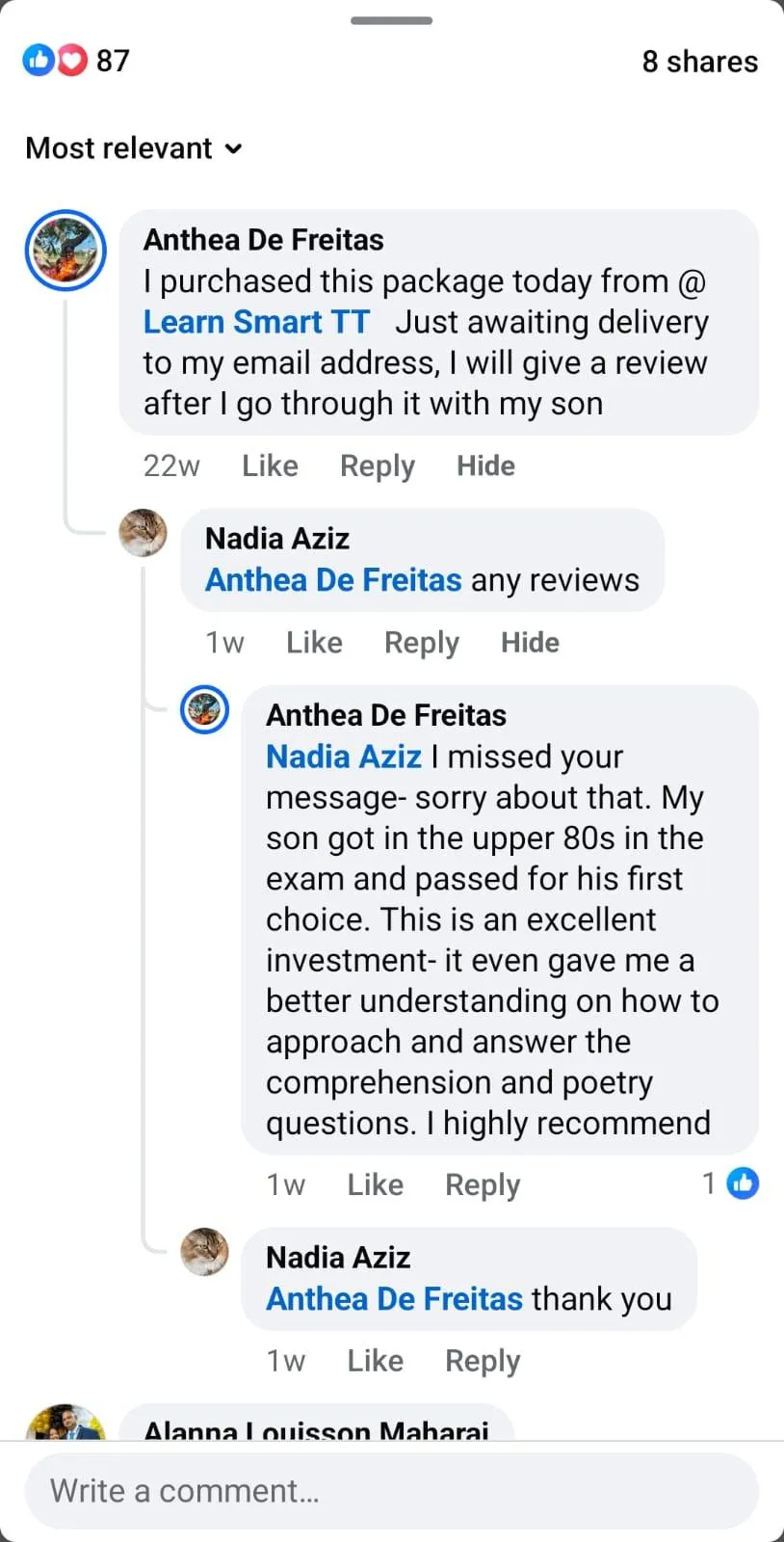Hide Anthea's top-level comment
The height and width of the screenshot is (1542, 784).
pos(485,466)
